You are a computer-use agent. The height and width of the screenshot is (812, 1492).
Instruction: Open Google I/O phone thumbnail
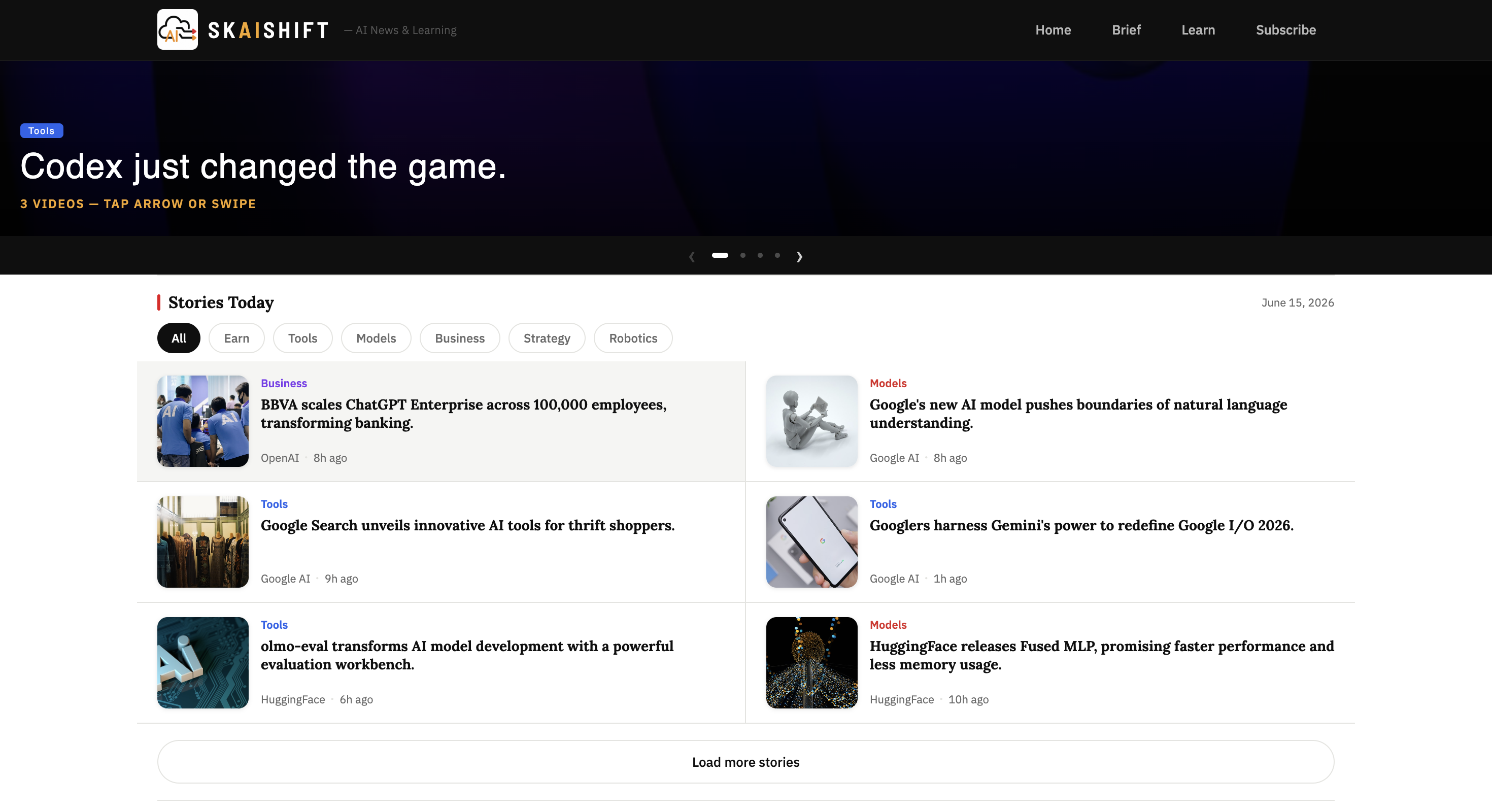pyautogui.click(x=811, y=542)
